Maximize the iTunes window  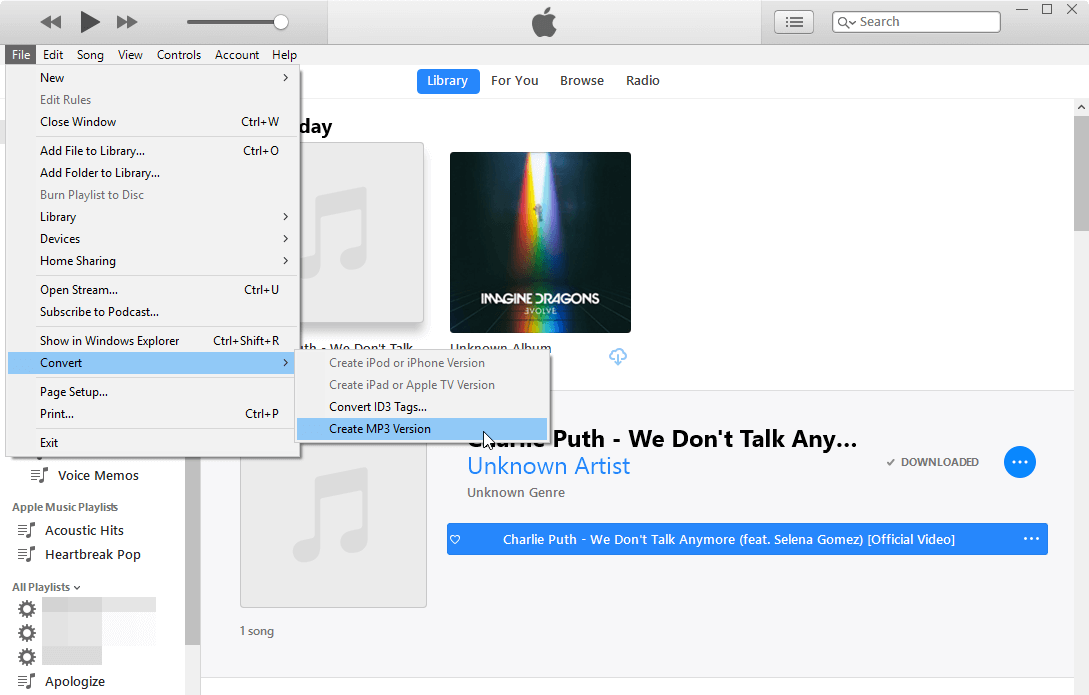click(1047, 10)
